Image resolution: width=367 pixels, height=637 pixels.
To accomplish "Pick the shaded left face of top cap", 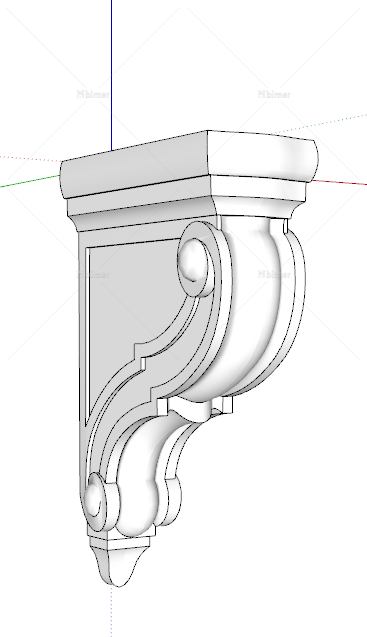I will coord(134,165).
